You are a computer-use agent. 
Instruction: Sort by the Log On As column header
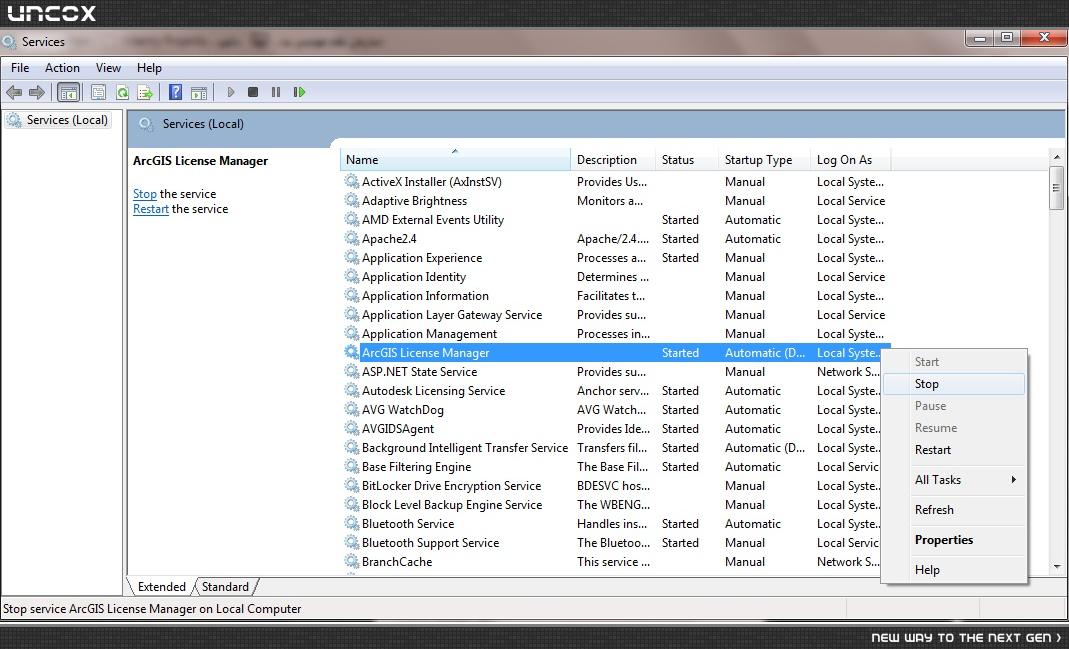click(x=850, y=160)
